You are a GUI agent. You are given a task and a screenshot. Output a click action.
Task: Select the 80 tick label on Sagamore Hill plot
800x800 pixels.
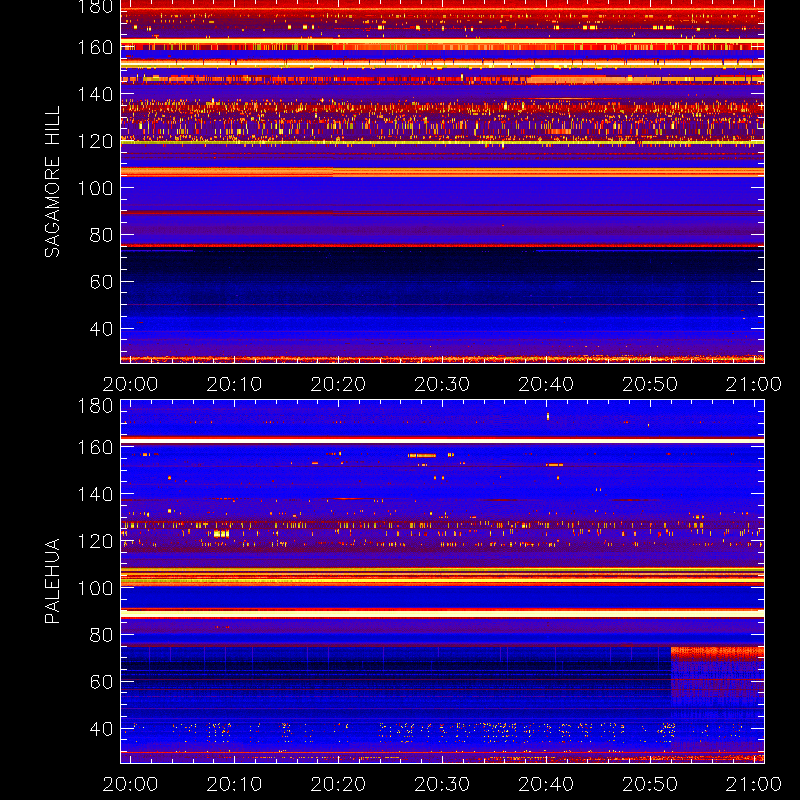point(101,235)
